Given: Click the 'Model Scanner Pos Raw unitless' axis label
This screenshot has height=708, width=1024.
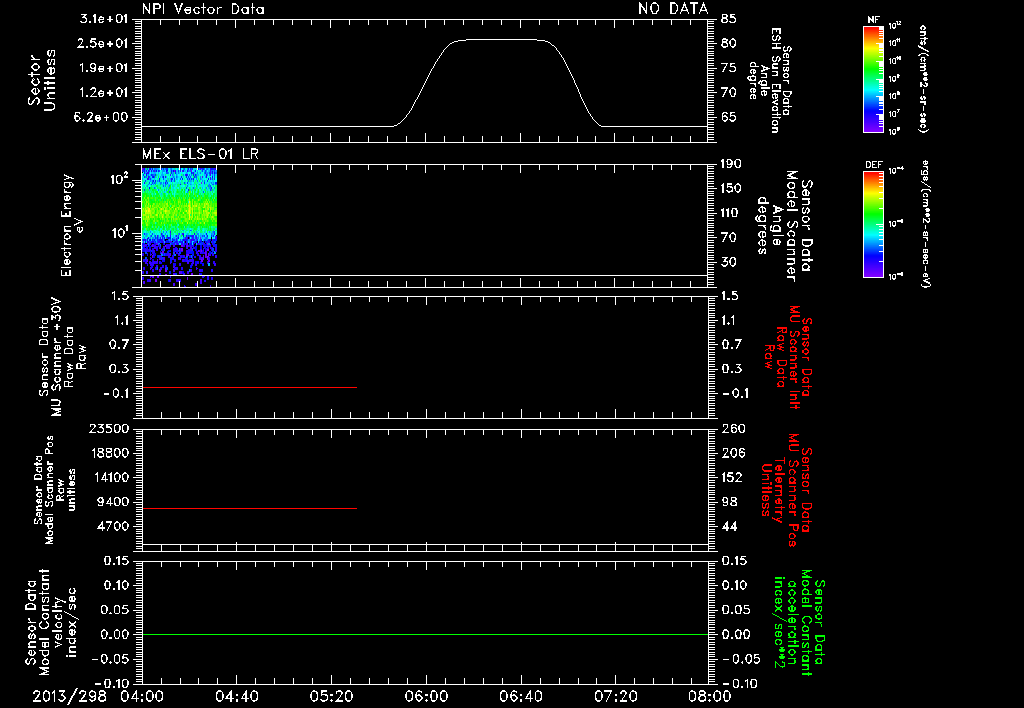Looking at the screenshot, I should point(54,490).
